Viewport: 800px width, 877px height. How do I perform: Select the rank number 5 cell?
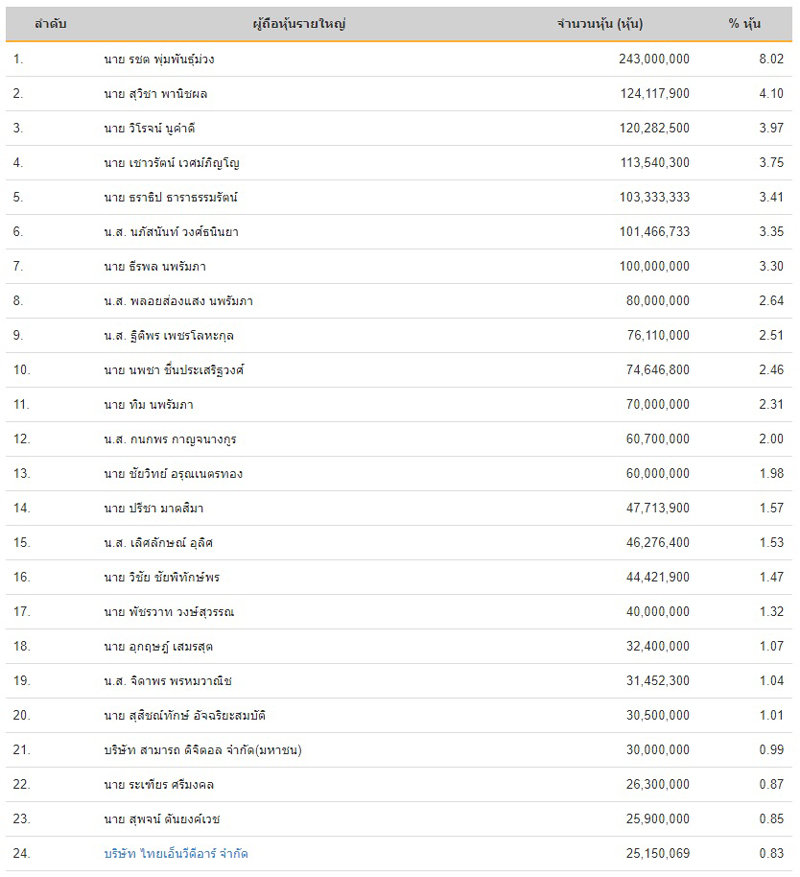(x=18, y=197)
